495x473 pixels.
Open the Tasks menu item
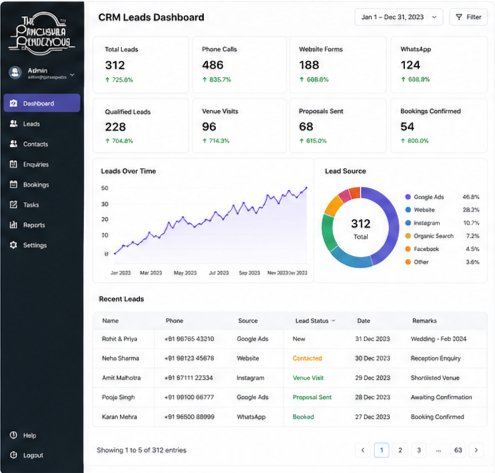42,205
